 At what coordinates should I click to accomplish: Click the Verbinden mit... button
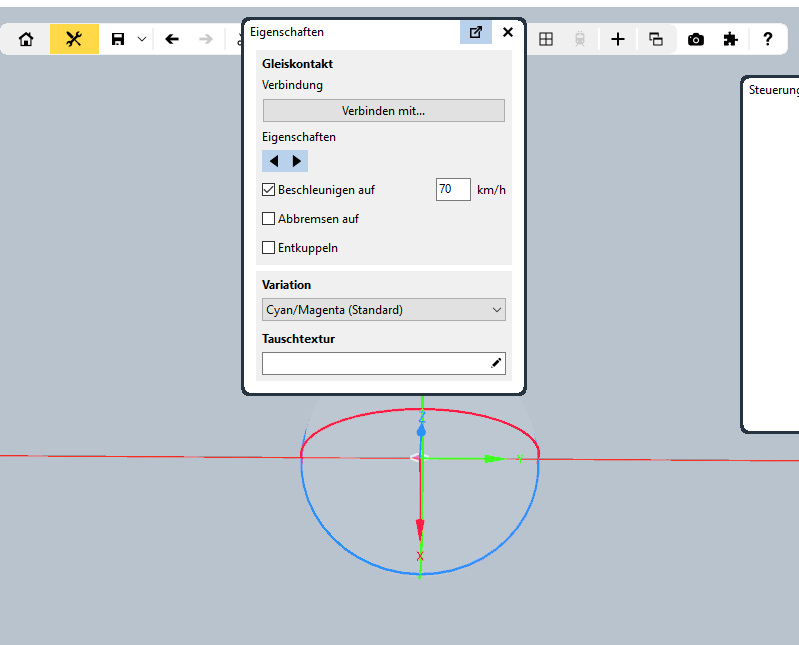(384, 111)
